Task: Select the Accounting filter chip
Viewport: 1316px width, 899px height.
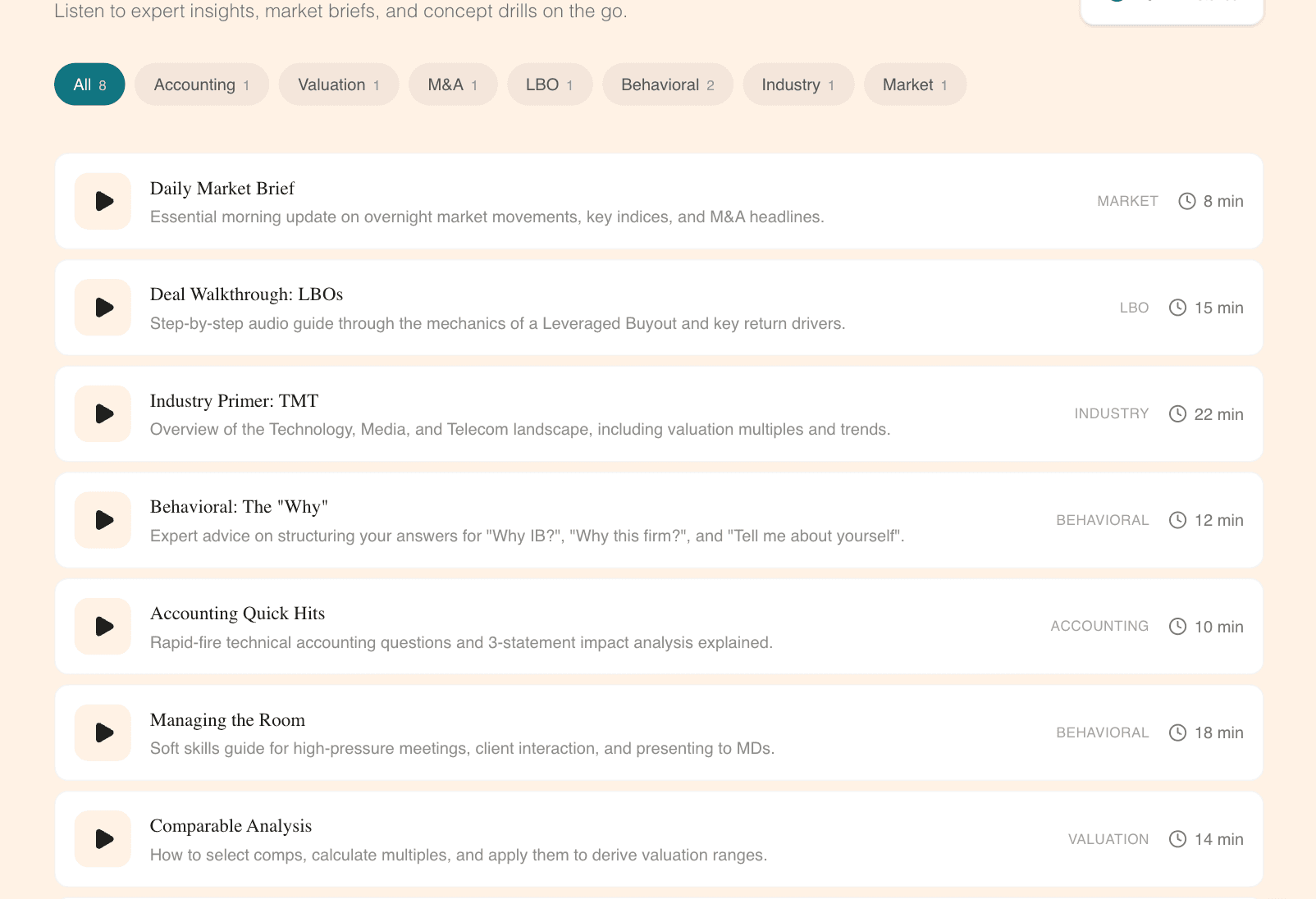Action: 201,84
